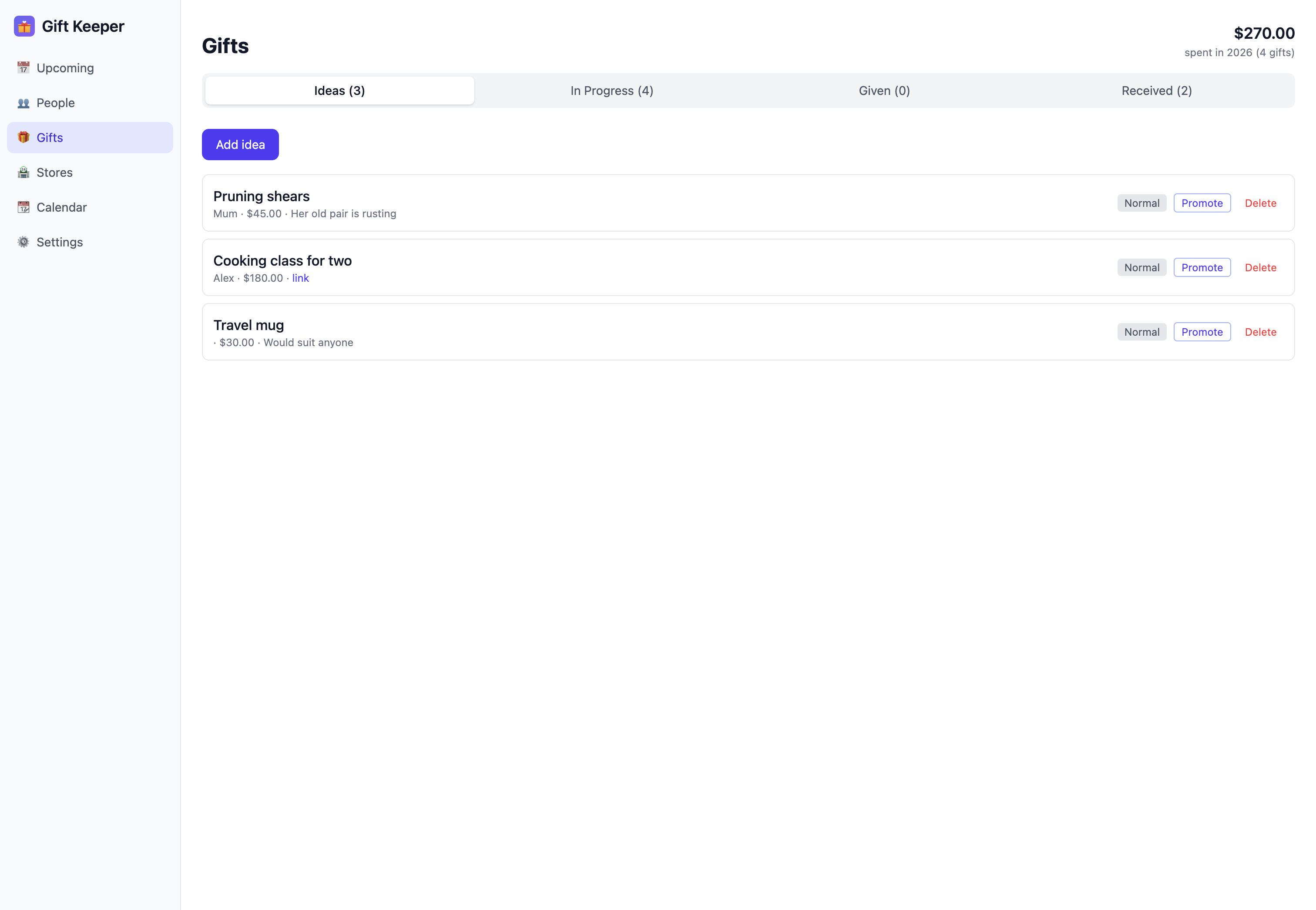Click the Gifts present icon in sidebar
The width and height of the screenshot is (1316, 910).
(x=23, y=138)
